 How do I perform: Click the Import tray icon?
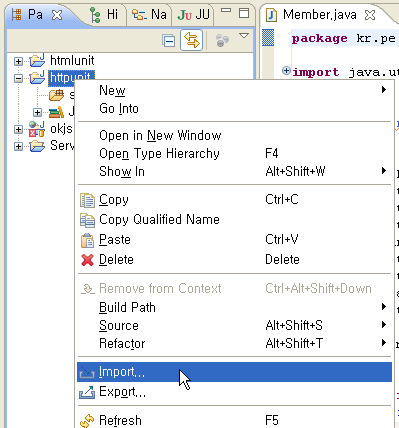click(87, 373)
